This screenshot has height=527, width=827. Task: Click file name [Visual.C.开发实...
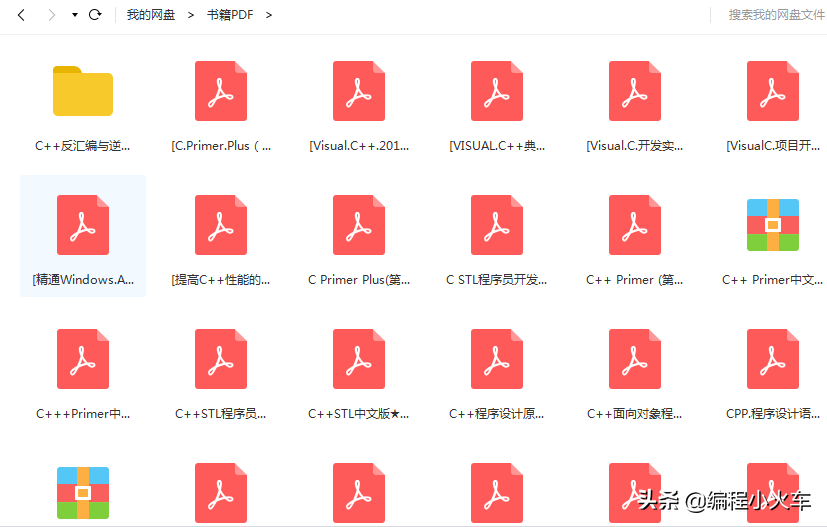coord(634,146)
